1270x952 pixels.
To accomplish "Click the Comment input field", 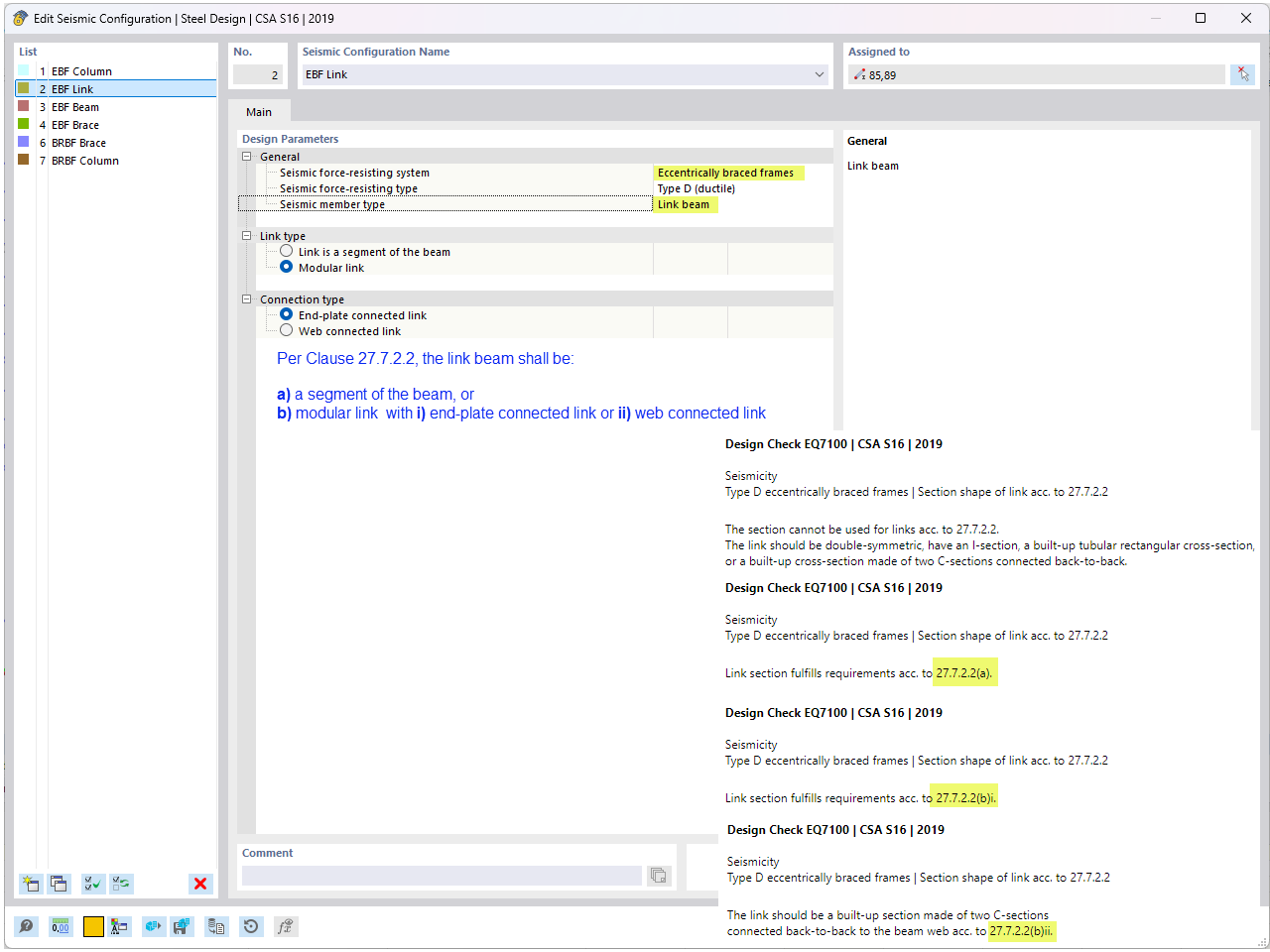I will point(442,876).
